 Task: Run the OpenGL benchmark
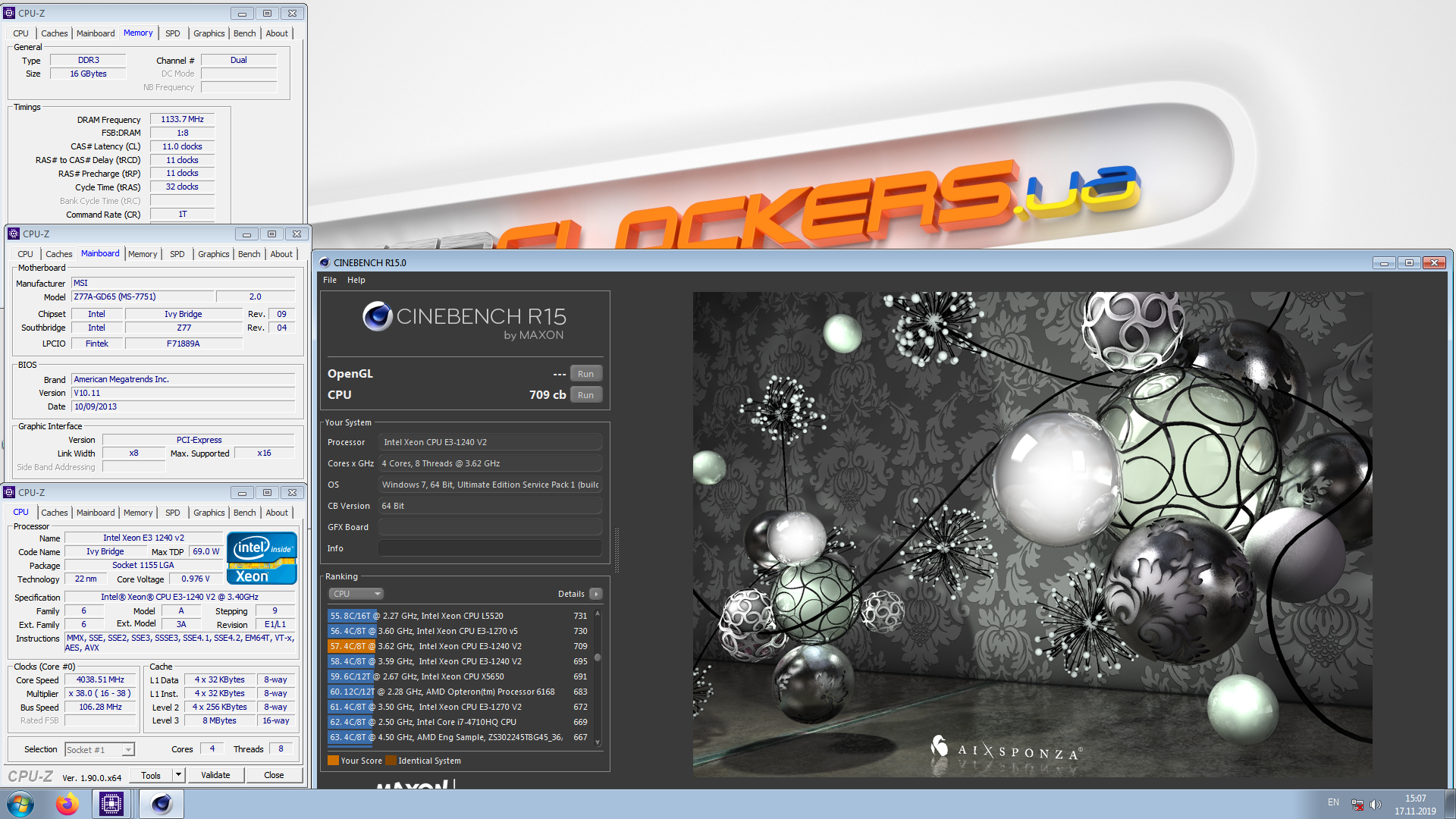(586, 374)
